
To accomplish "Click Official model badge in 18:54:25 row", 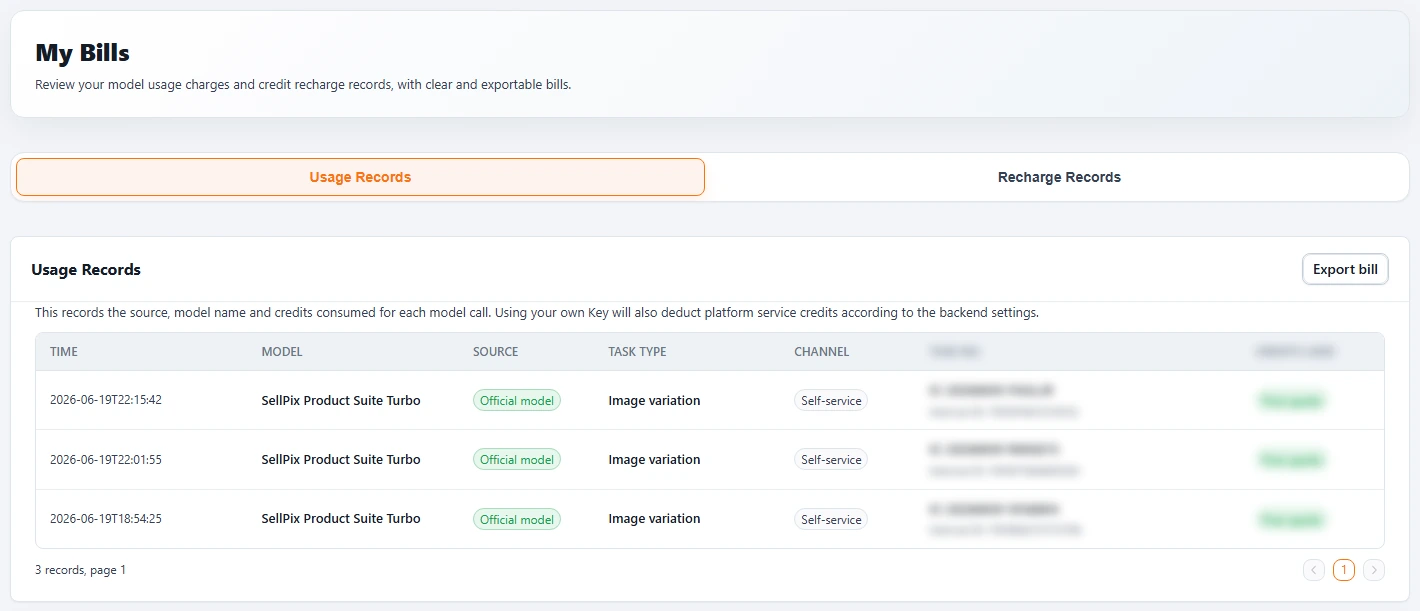I will 517,519.
